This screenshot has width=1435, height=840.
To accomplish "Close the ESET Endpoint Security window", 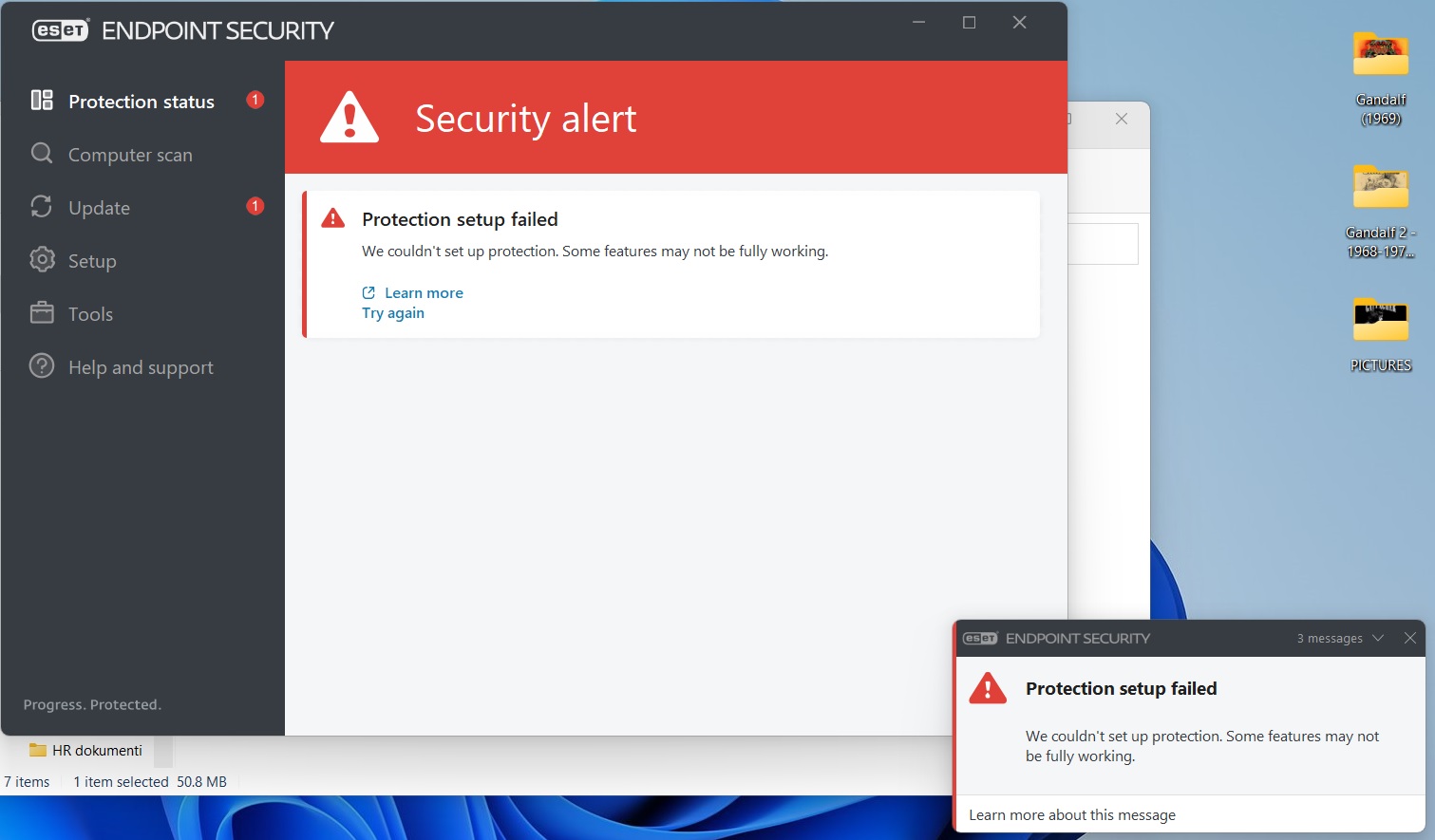I will click(1019, 23).
